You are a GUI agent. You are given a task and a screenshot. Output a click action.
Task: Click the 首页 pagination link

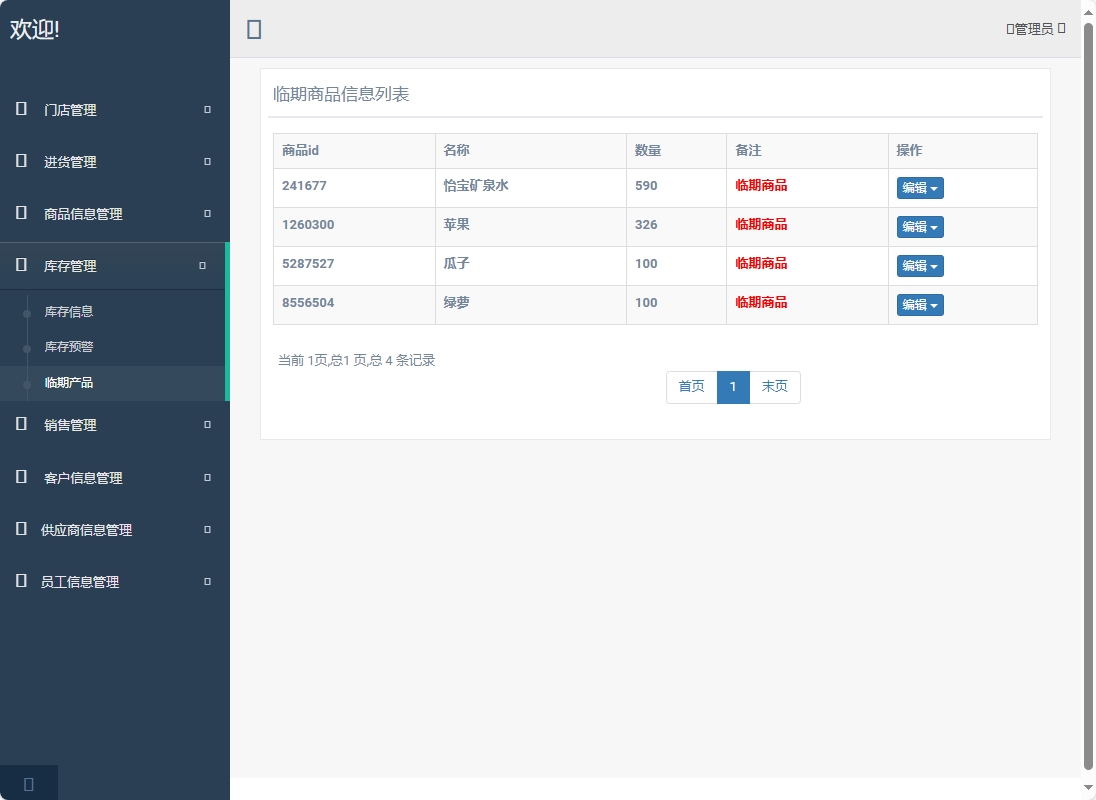(x=691, y=386)
